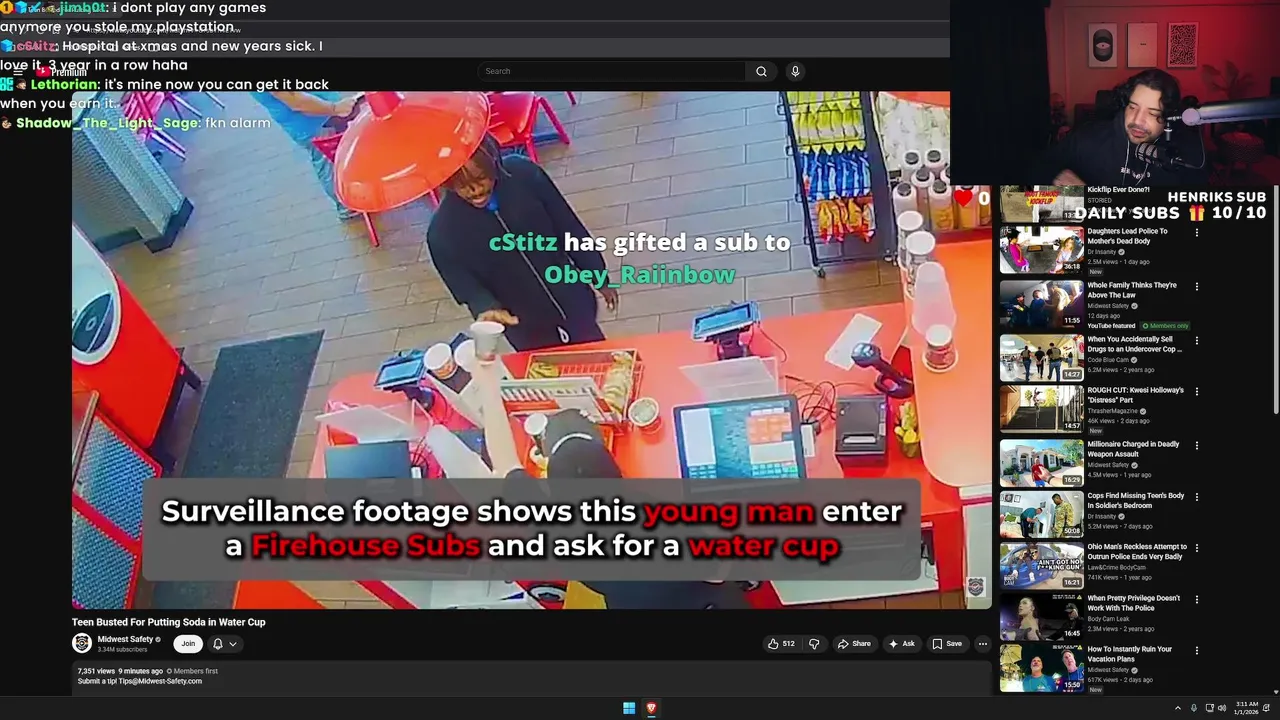Open options for When Pretty Privilege video
The image size is (1280, 720).
pyautogui.click(x=1196, y=600)
